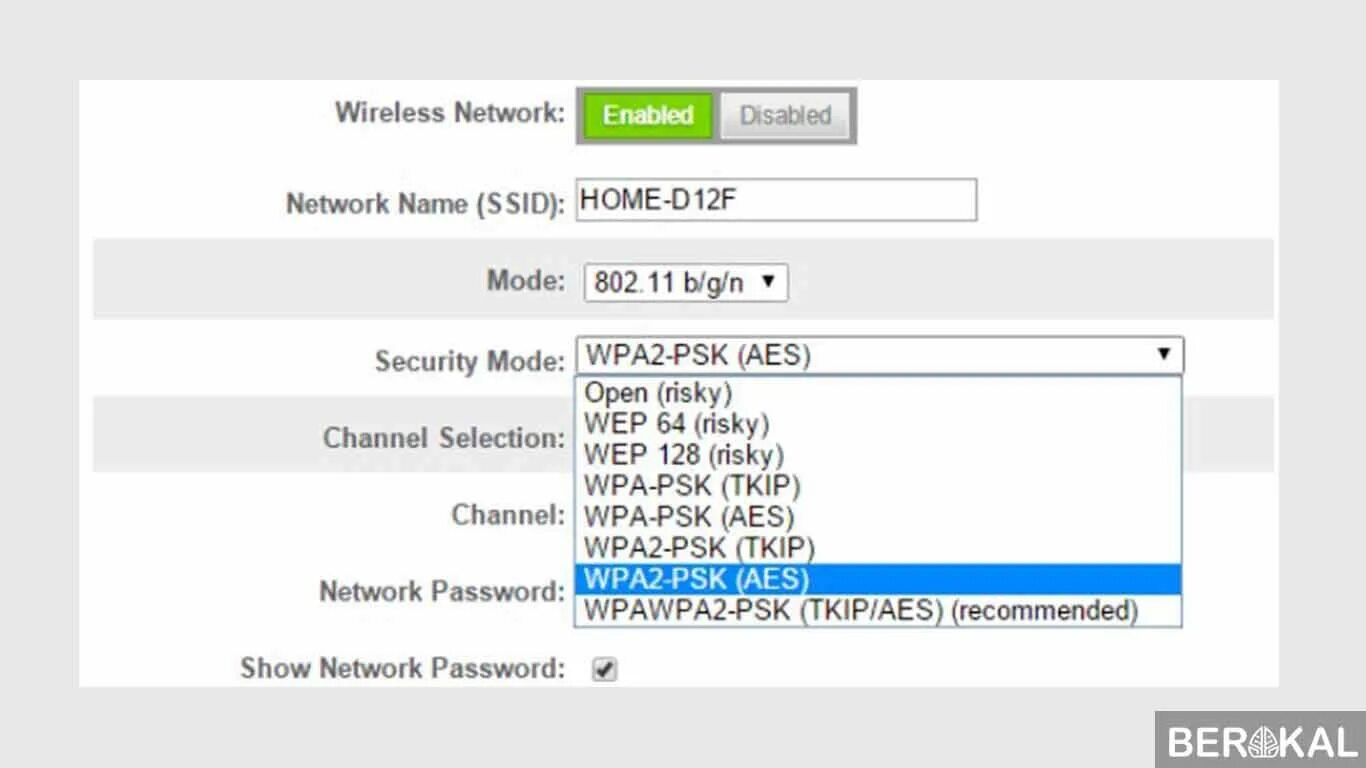
Task: Click the Enabled wireless network toggle
Action: tap(648, 115)
